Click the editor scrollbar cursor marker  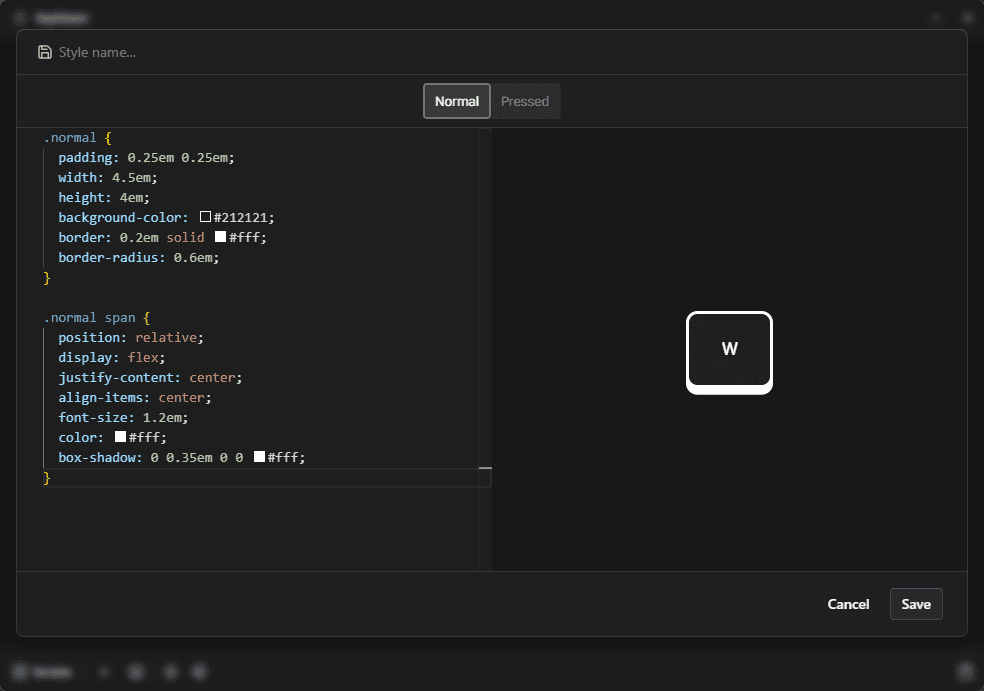point(485,467)
